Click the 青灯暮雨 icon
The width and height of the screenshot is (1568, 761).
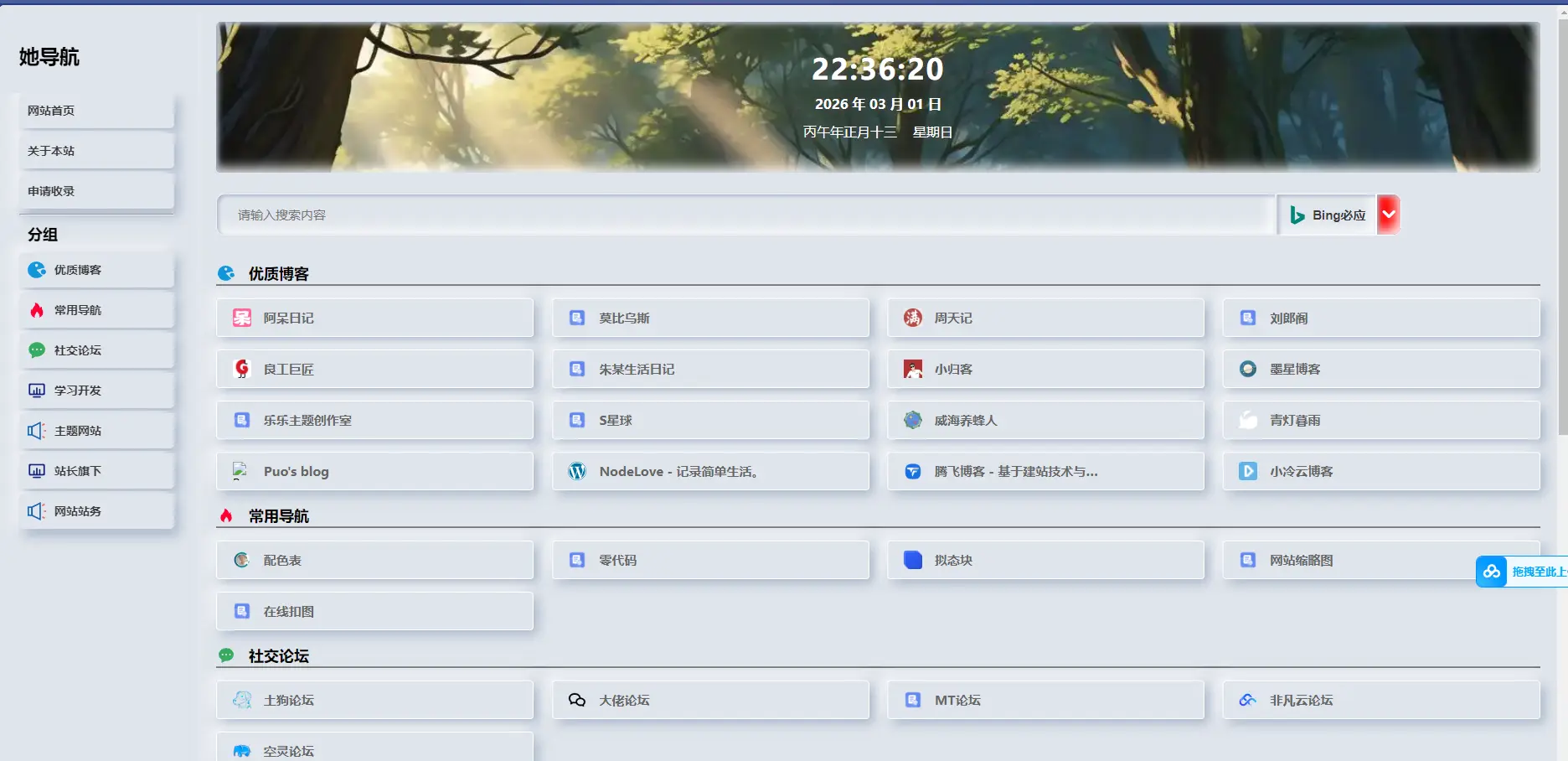pos(1248,421)
